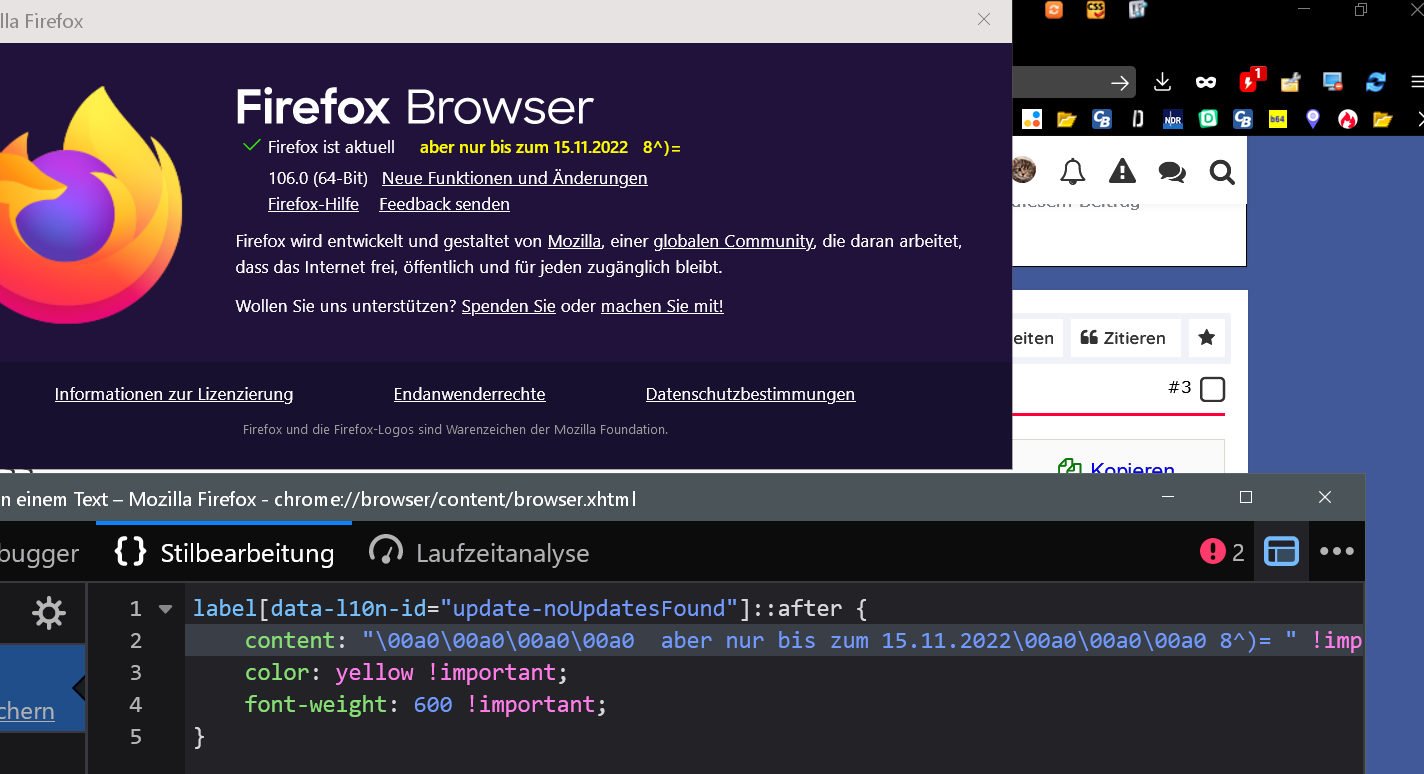Open the folder-with-wrench extension icon
1424x774 pixels.
click(x=1290, y=82)
